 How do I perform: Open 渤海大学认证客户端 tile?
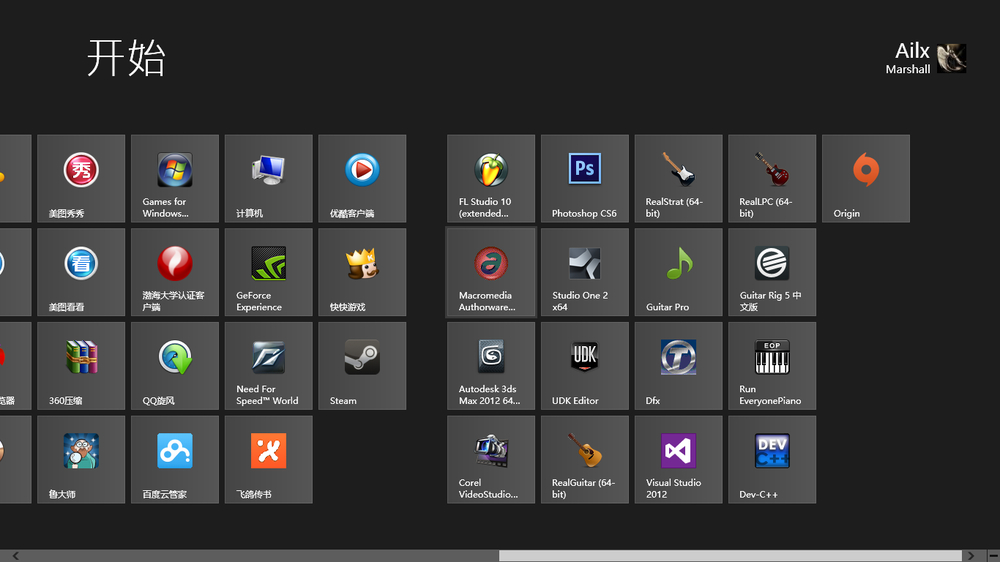click(175, 272)
